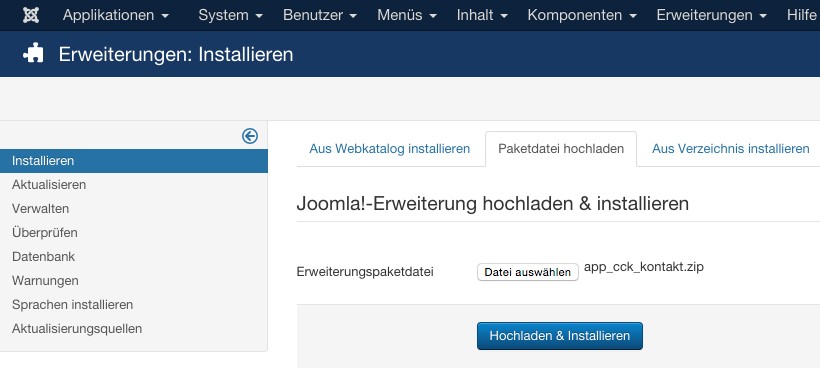
Task: Expand the Benutzer menu
Action: [320, 15]
